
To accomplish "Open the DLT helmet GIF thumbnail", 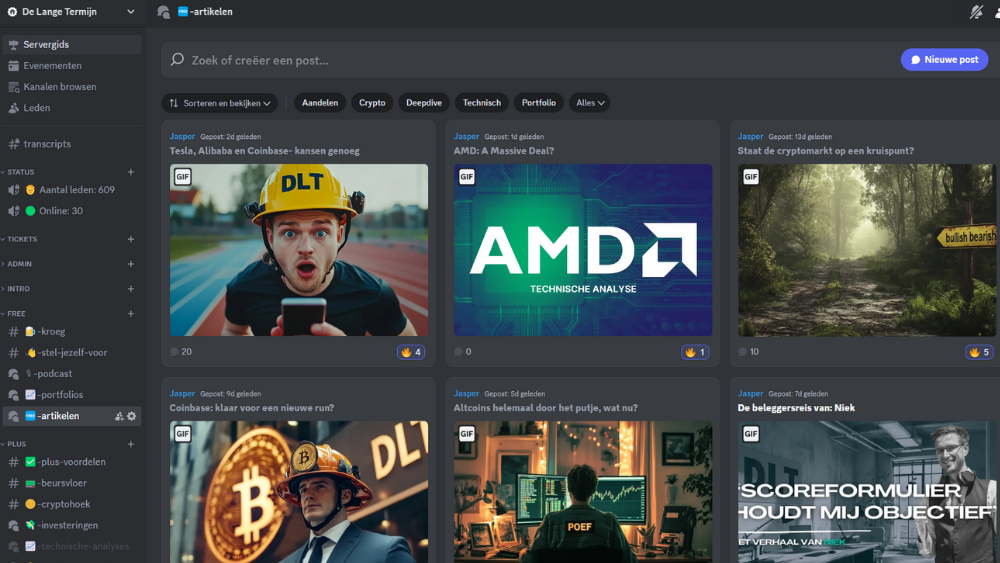I will [x=299, y=250].
